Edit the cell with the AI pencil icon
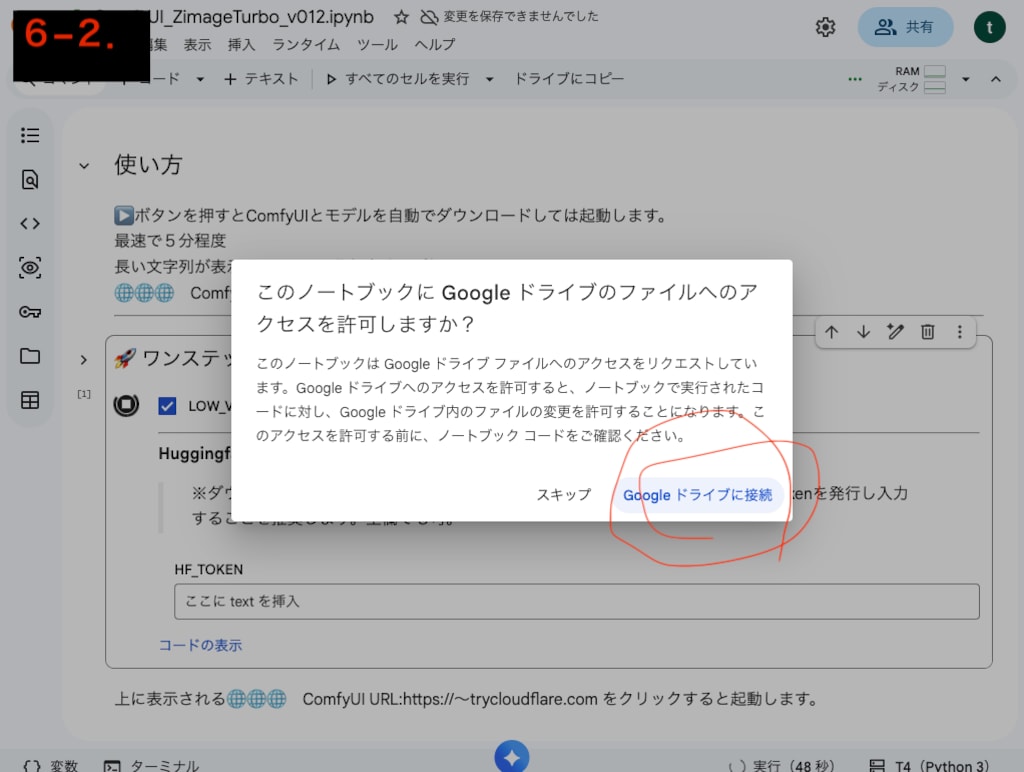The image size is (1024, 772). [894, 332]
